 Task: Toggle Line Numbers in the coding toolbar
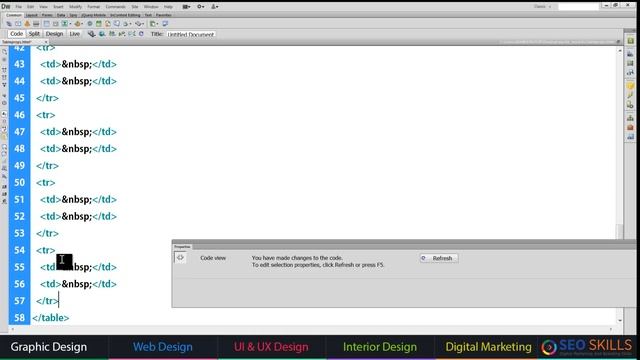[x=4, y=114]
